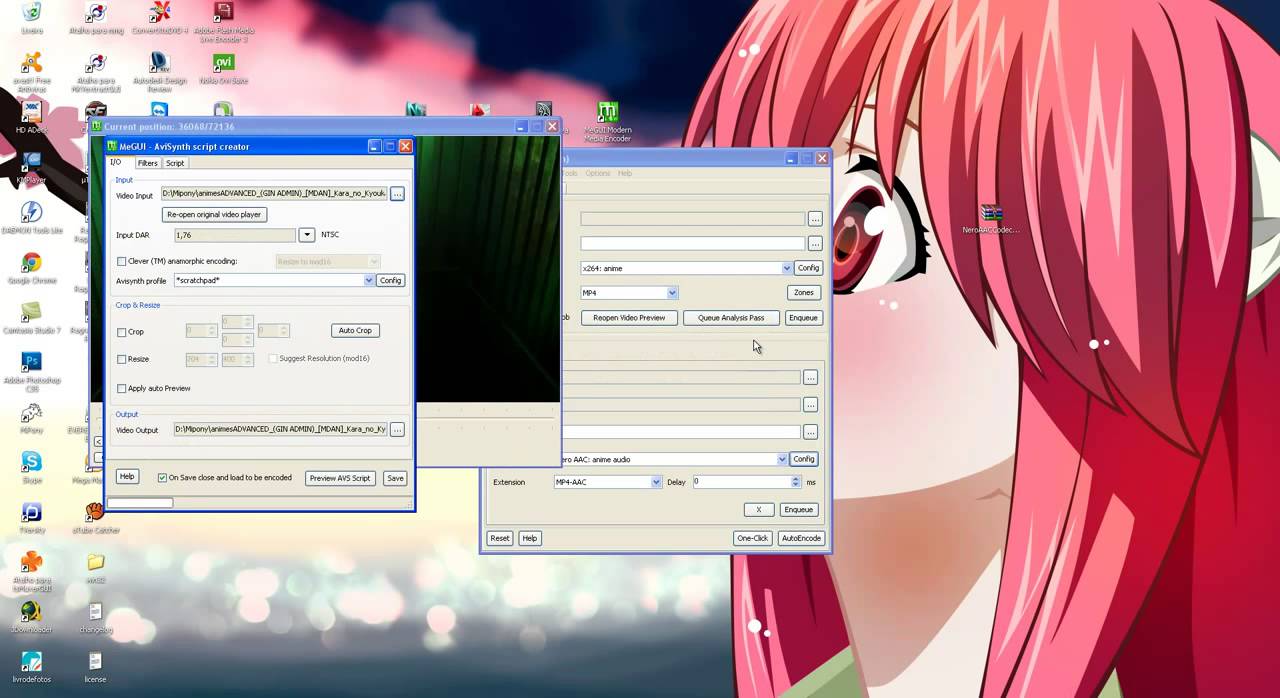This screenshot has width=1280, height=698.
Task: Expand the MP4-AAC extension dropdown
Action: pos(656,482)
